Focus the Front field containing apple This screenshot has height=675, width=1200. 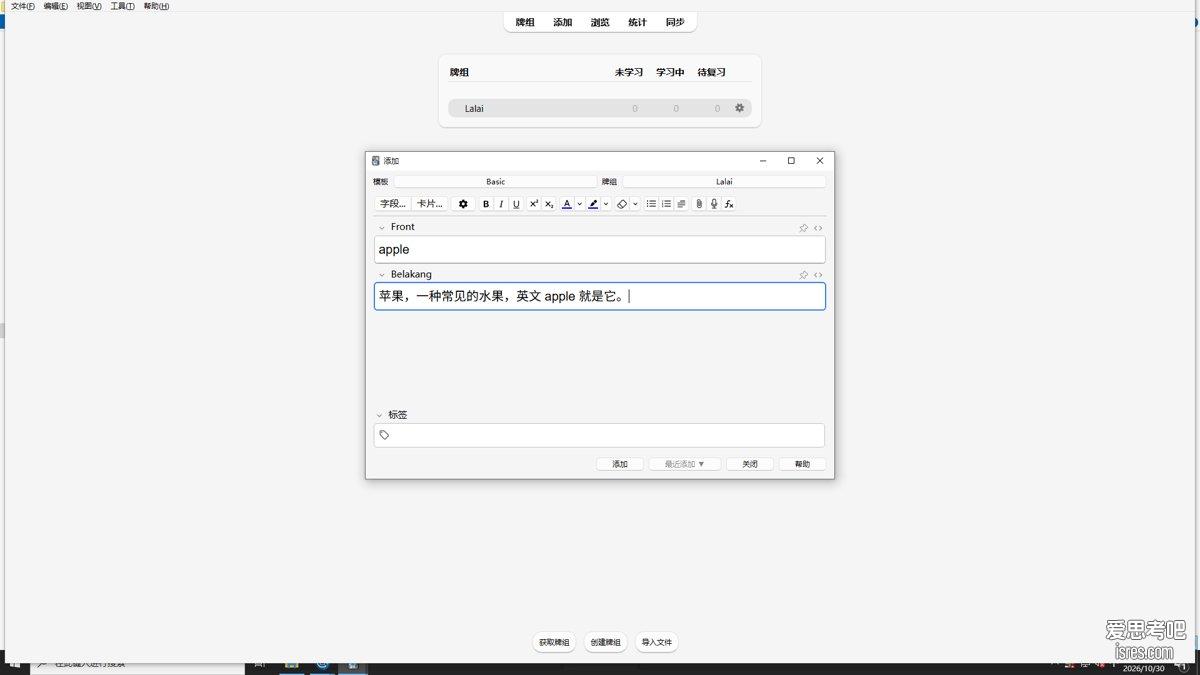[600, 250]
